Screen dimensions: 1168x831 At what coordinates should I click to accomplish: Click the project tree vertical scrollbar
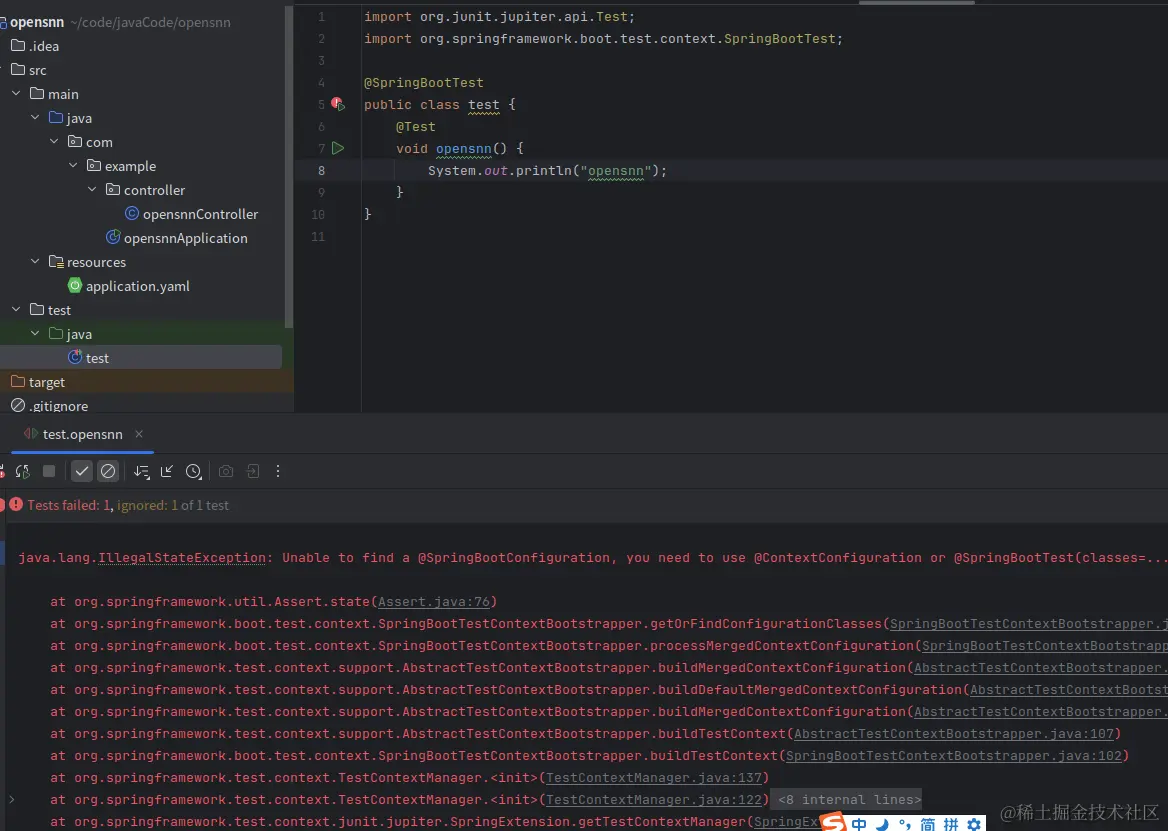(288, 168)
